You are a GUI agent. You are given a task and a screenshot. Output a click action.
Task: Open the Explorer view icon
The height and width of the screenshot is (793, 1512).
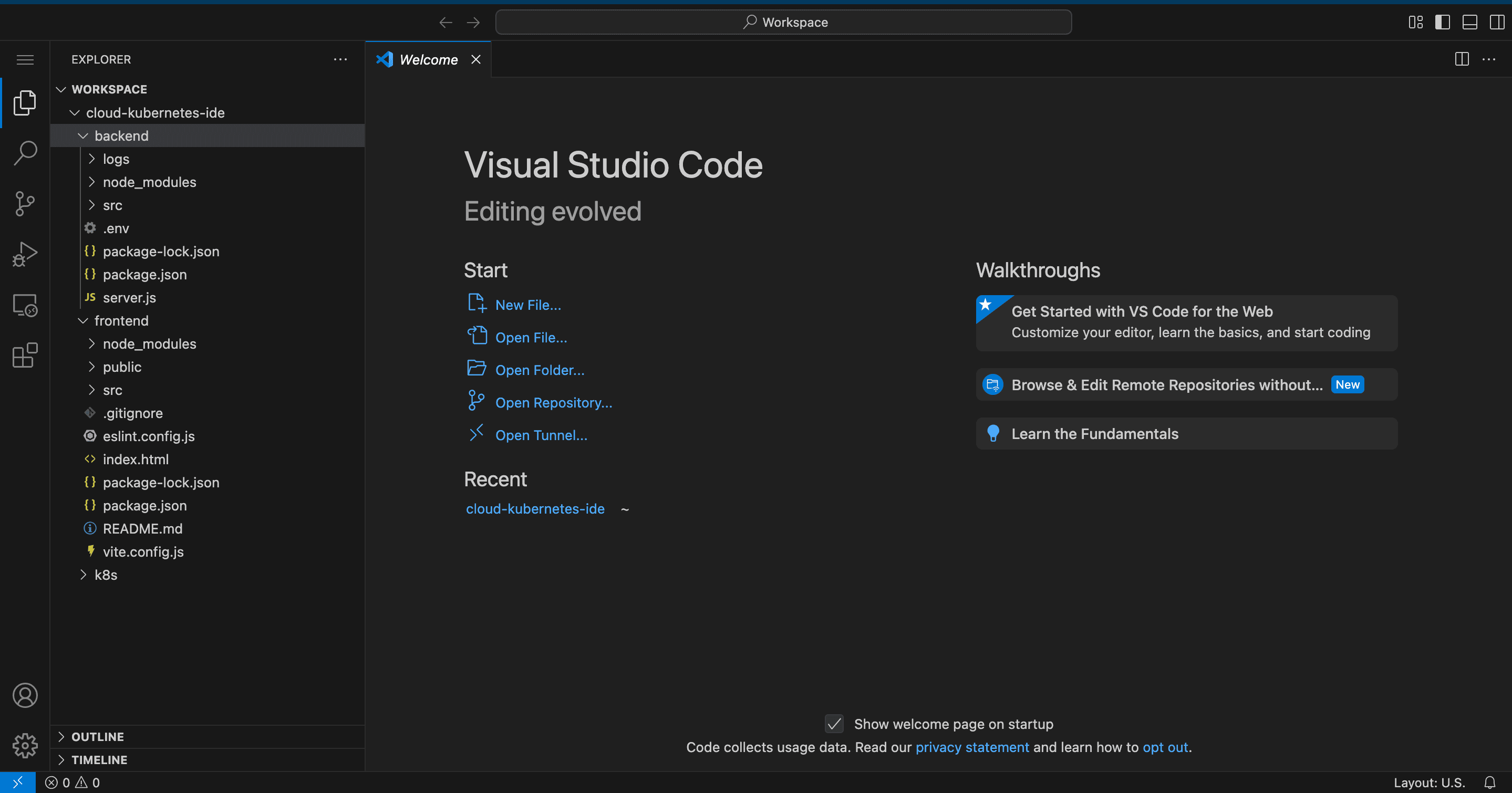[x=25, y=102]
